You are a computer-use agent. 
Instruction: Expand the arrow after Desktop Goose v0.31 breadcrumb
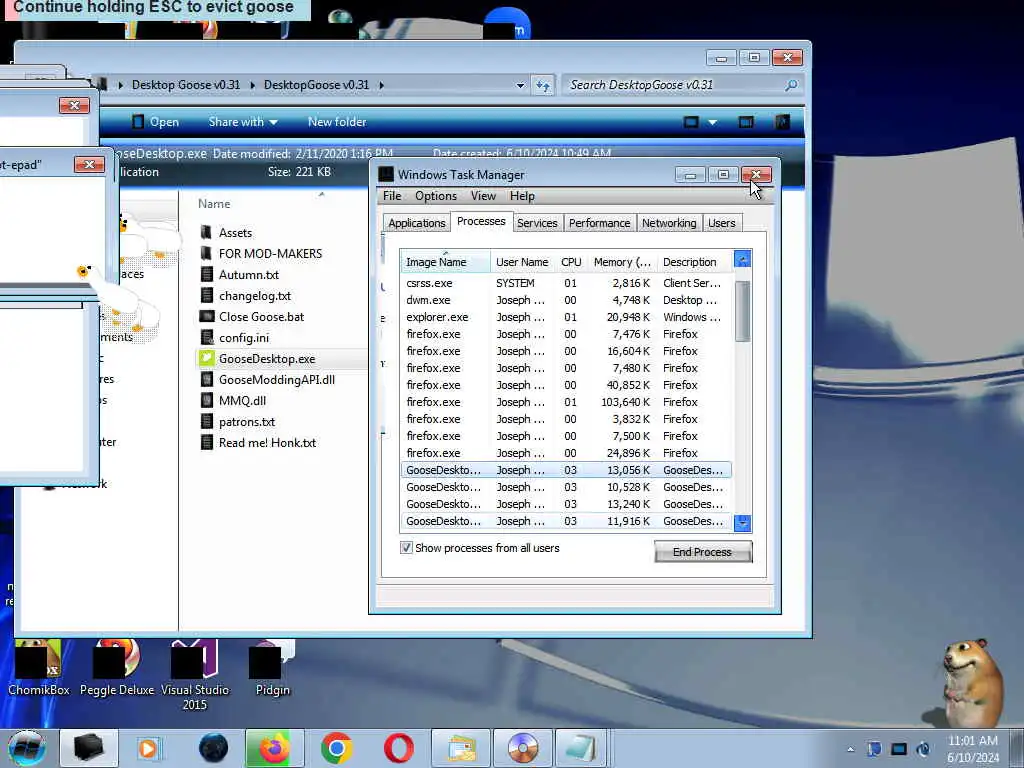[x=252, y=85]
